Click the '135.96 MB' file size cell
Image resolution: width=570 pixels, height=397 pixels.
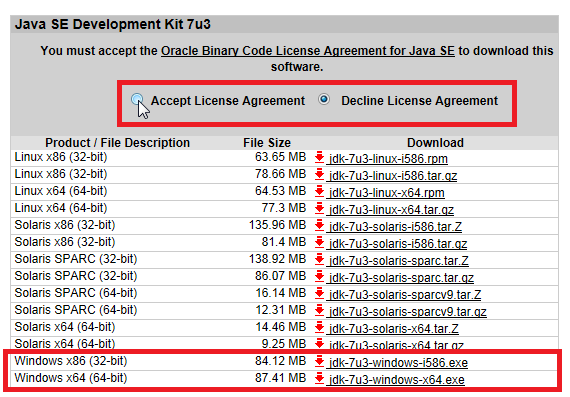click(277, 225)
